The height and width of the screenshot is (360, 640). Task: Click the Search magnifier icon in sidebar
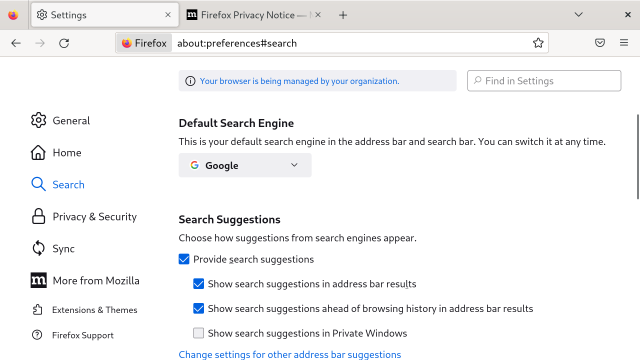point(38,184)
